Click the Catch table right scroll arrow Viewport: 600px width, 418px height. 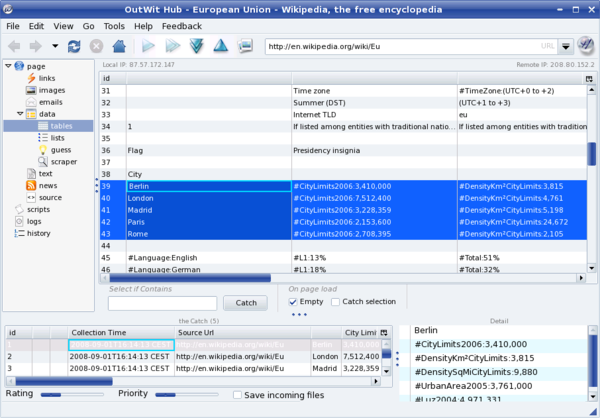(x=376, y=381)
